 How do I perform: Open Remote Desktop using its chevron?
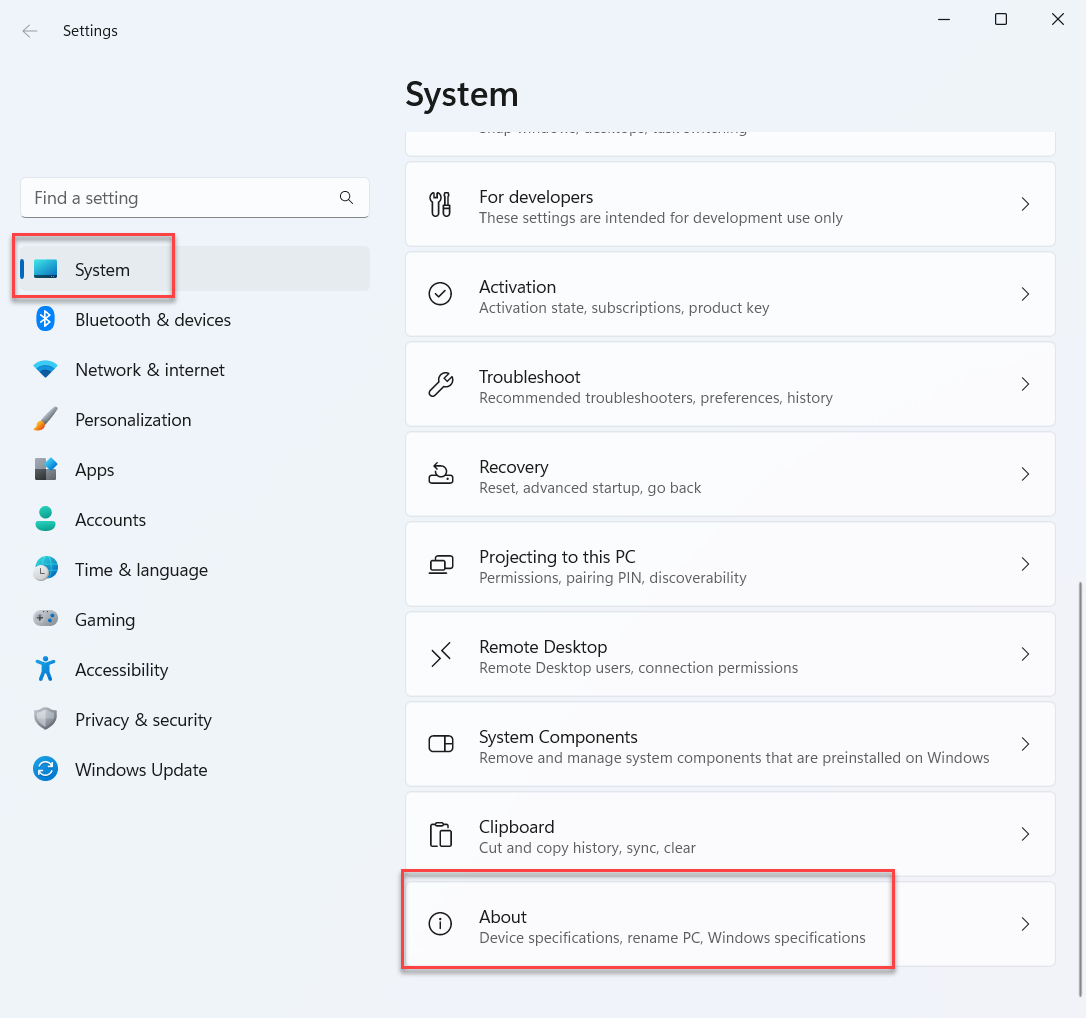[x=1026, y=654]
